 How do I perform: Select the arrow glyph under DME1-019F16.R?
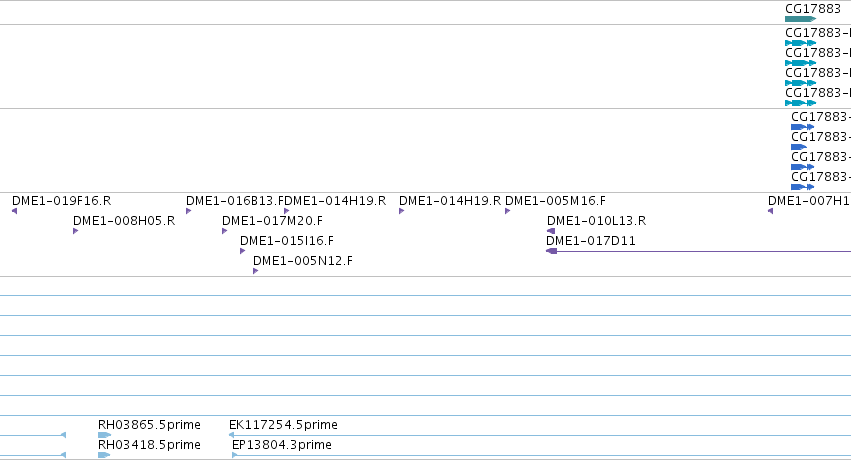(15, 211)
